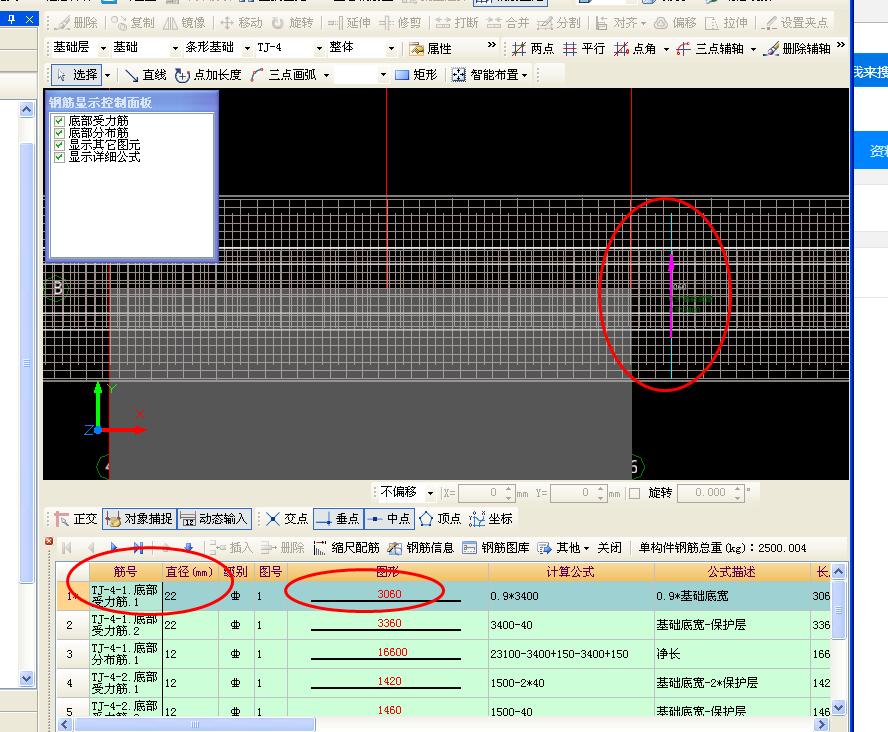This screenshot has width=888, height=732.
Task: Toggle 正交 orthogonal mode
Action: tap(76, 519)
